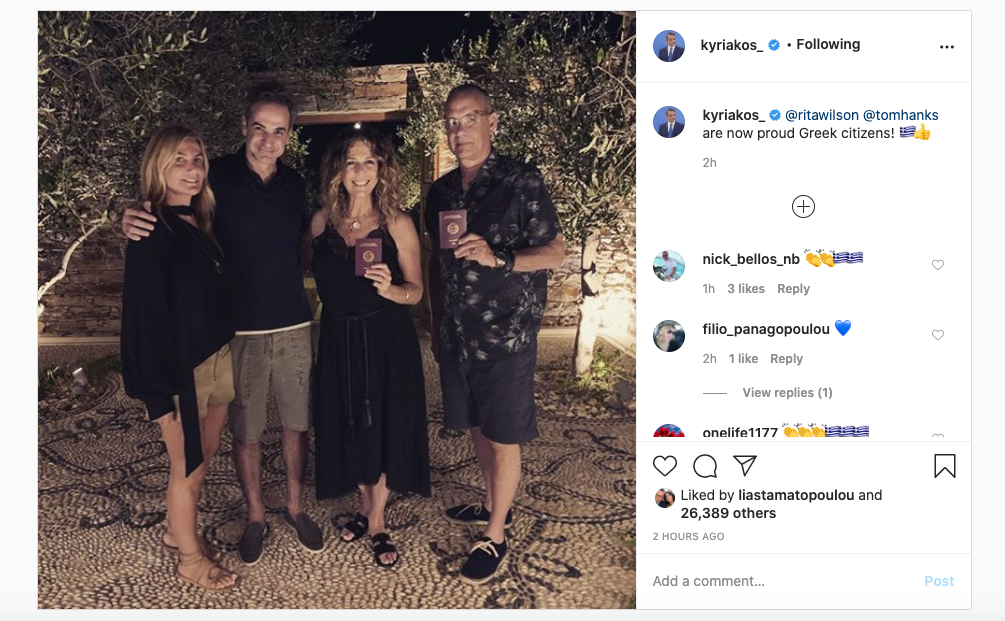Like filio_panagopoulou's comment
1005x621 pixels.
tap(938, 335)
